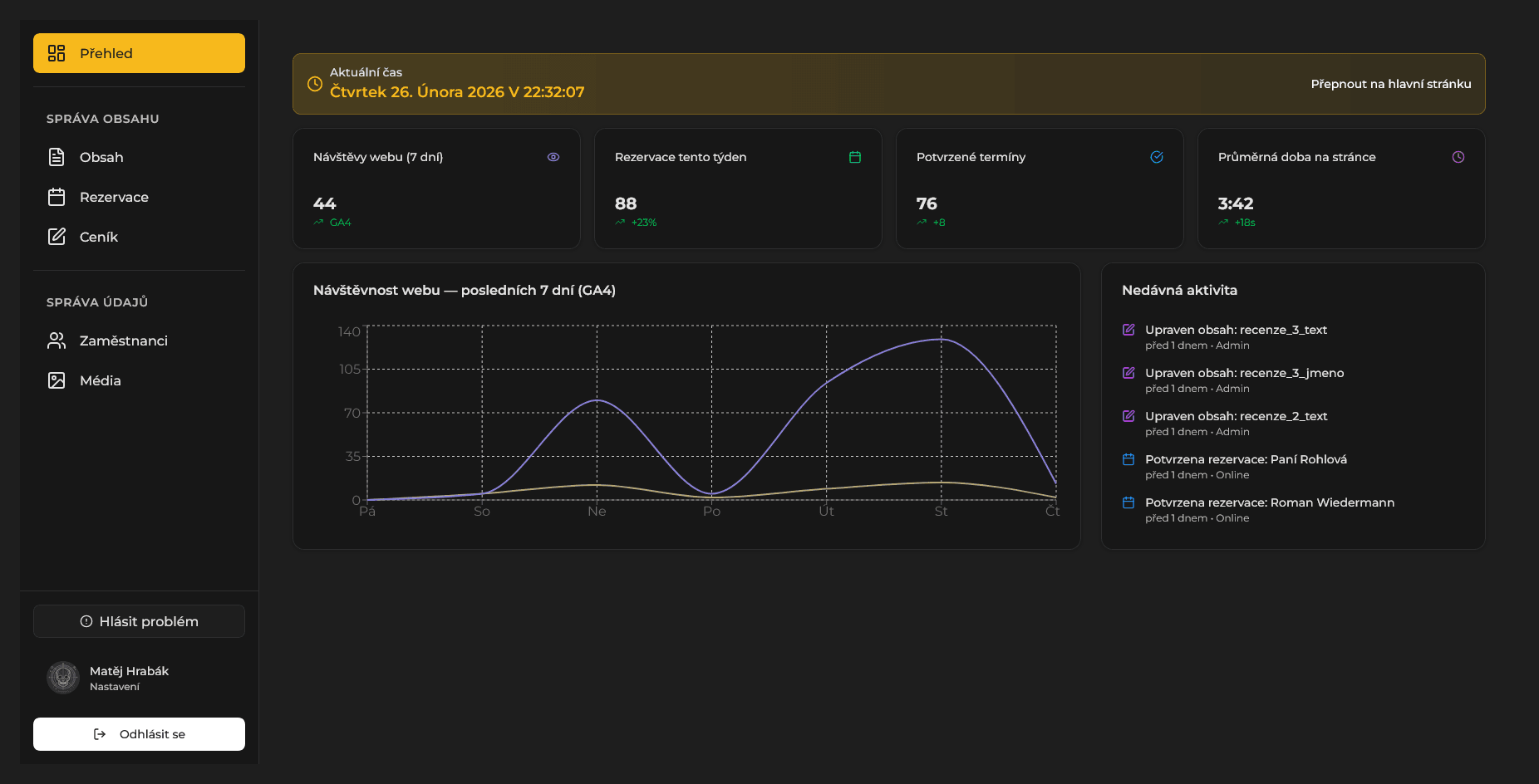The height and width of the screenshot is (784, 1539).
Task: Click the calendar icon on Rezervace tento týden card
Action: [855, 157]
